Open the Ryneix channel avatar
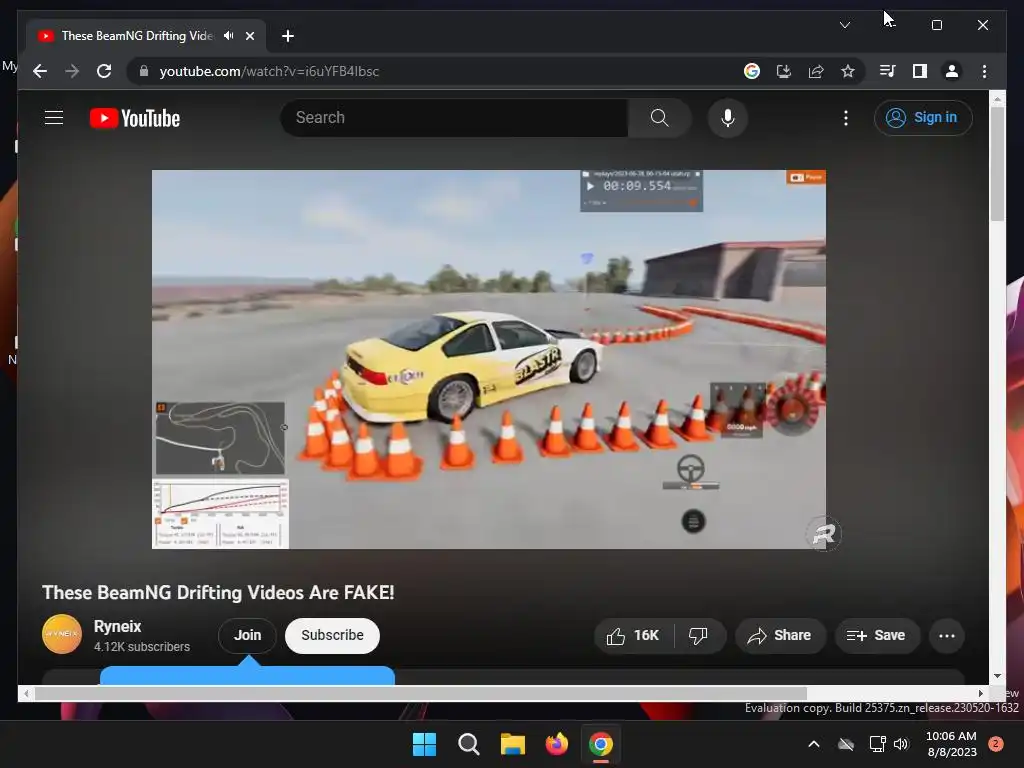This screenshot has height=768, width=1024. (x=62, y=634)
